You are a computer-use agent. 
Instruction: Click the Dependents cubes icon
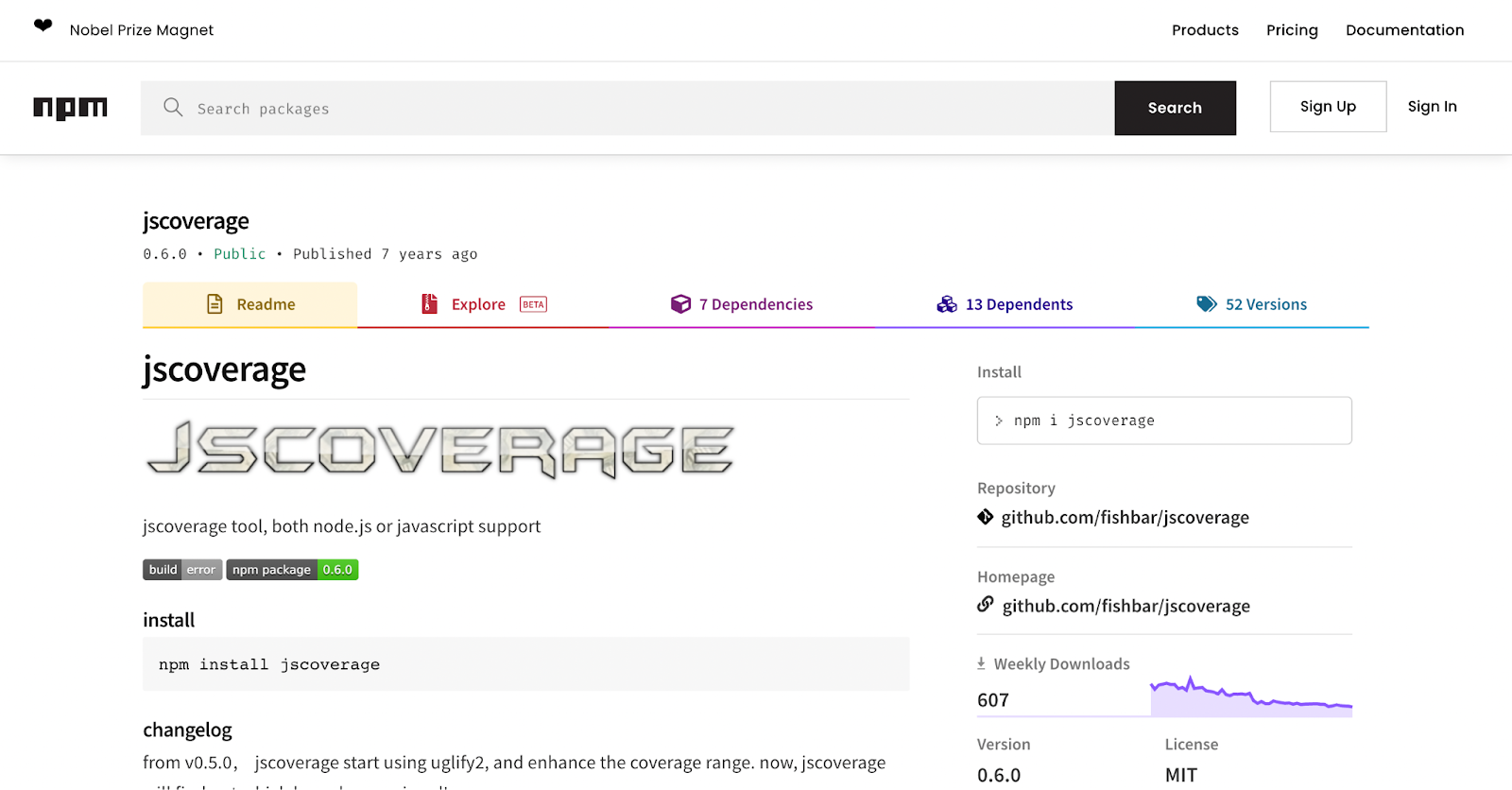tap(947, 303)
